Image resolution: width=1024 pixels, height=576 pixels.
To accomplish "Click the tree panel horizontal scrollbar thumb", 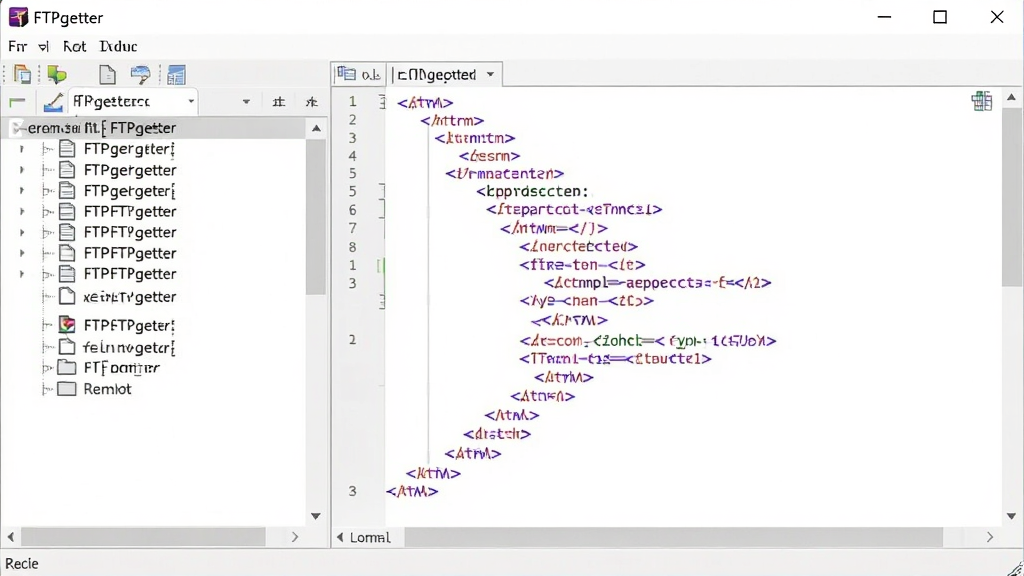I will pyautogui.click(x=144, y=537).
